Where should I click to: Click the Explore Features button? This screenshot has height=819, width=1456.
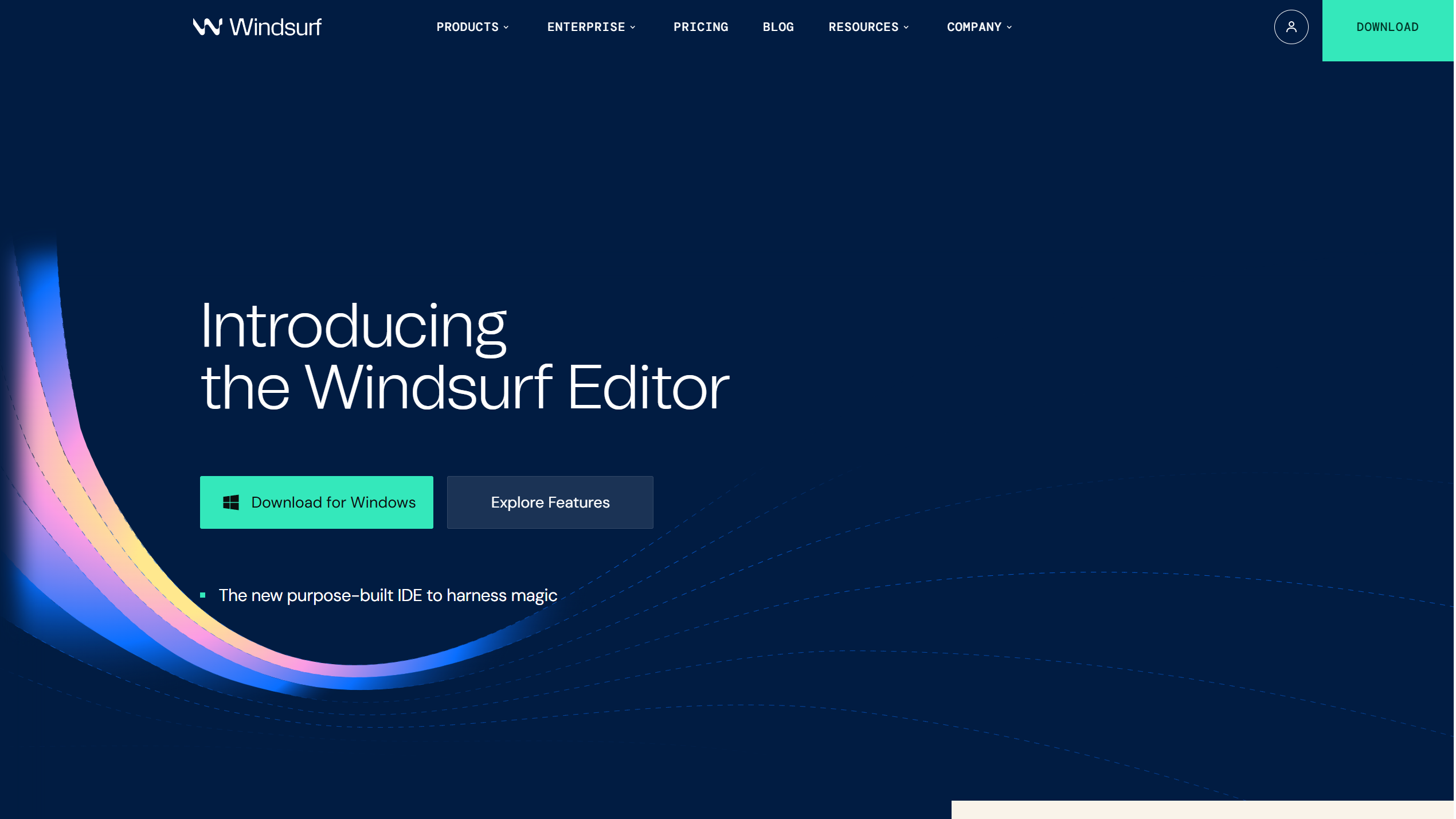point(551,503)
